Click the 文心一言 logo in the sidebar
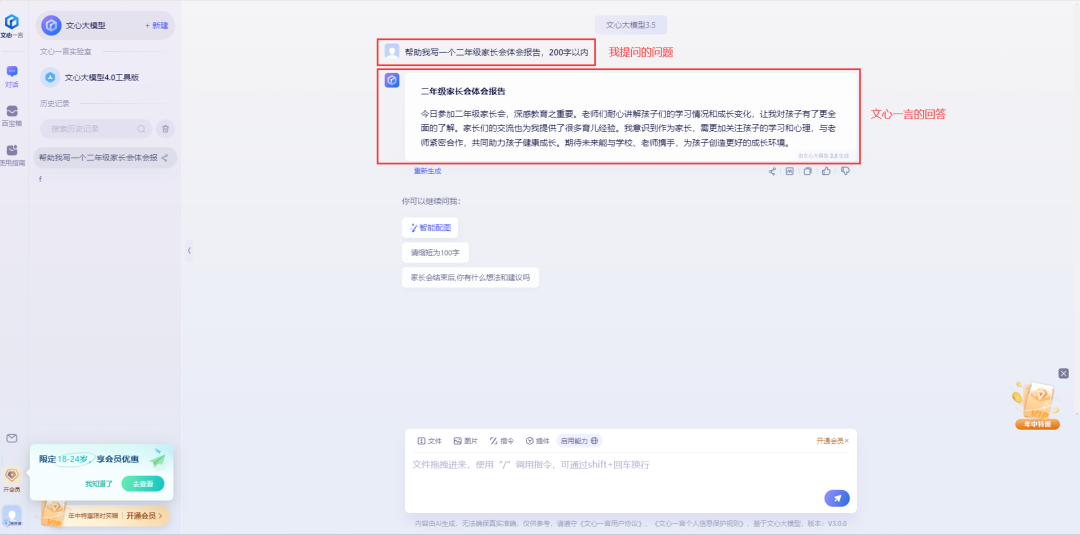Viewport: 1080px width, 535px height. [12, 25]
